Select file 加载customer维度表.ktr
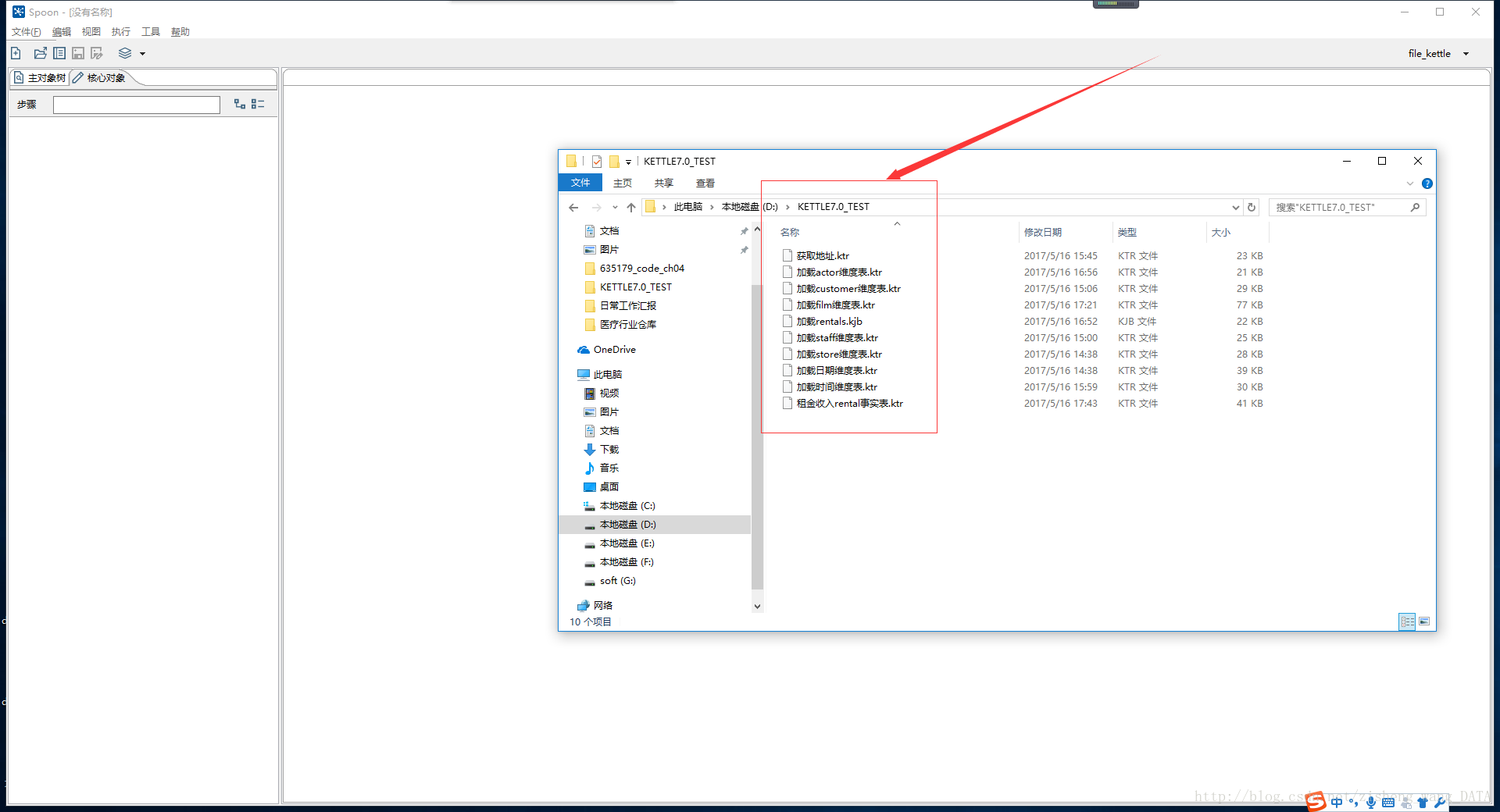 click(x=848, y=289)
